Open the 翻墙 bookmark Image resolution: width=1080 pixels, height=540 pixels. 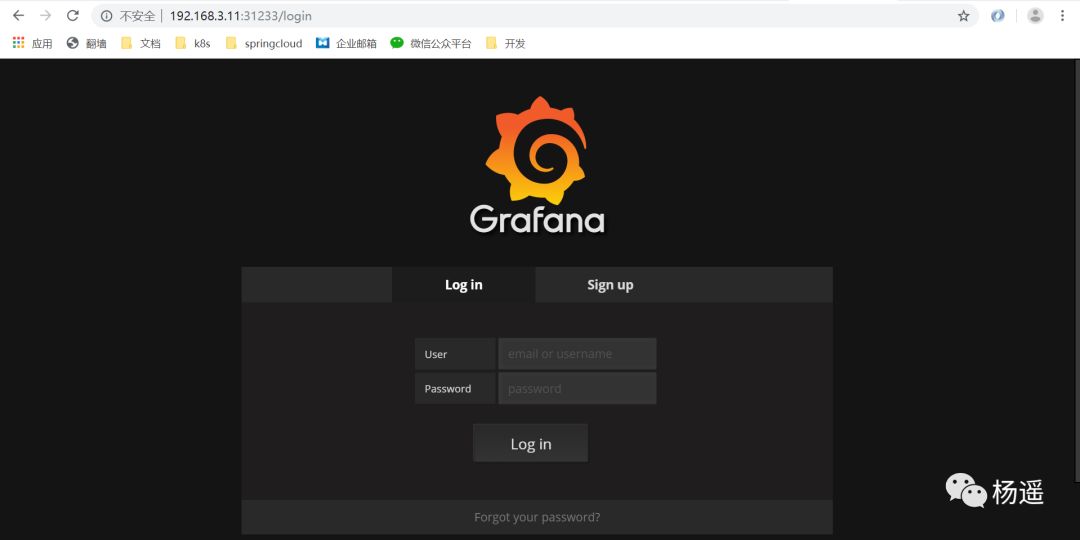click(87, 43)
